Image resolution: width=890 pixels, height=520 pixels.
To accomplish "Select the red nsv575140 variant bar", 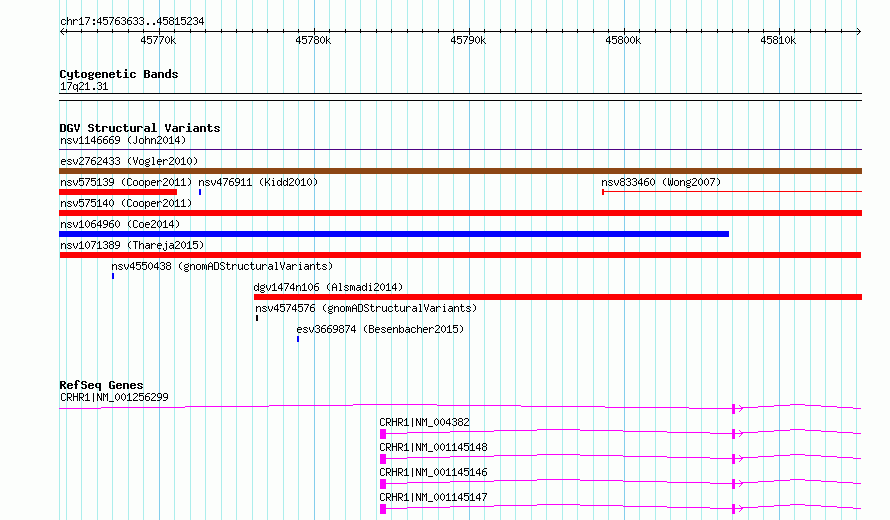I will 460,213.
